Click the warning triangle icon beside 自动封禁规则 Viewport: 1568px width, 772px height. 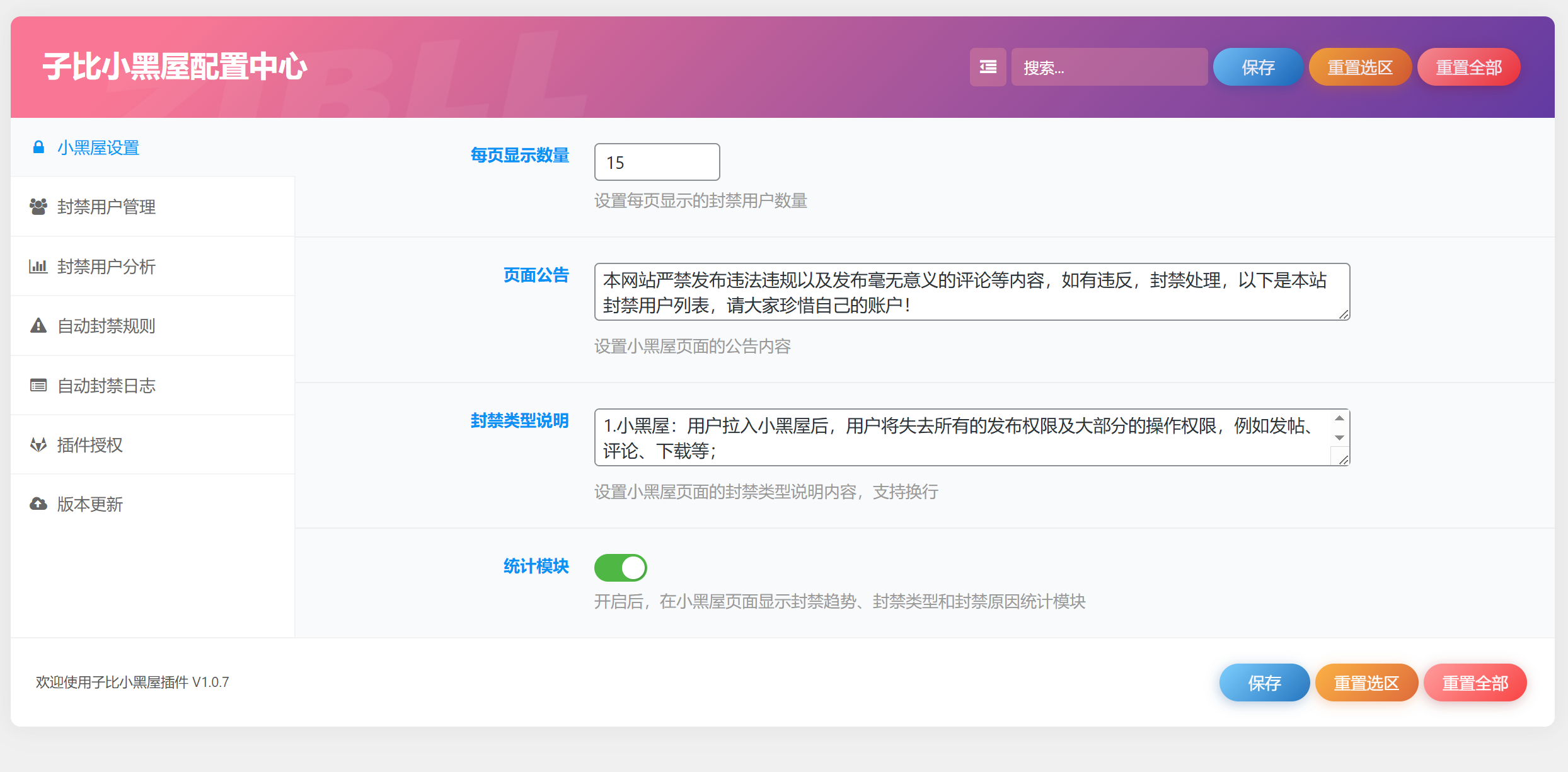[x=38, y=326]
